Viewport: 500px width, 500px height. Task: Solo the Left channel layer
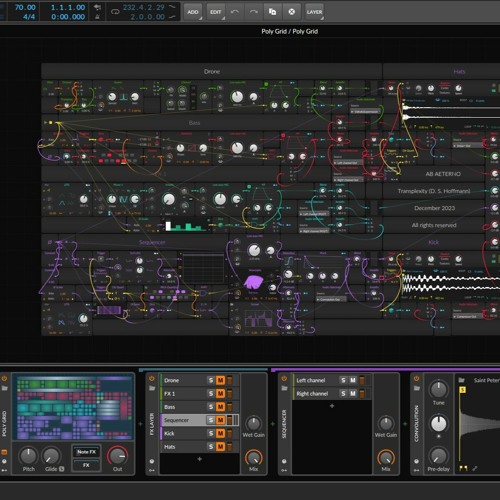[344, 380]
